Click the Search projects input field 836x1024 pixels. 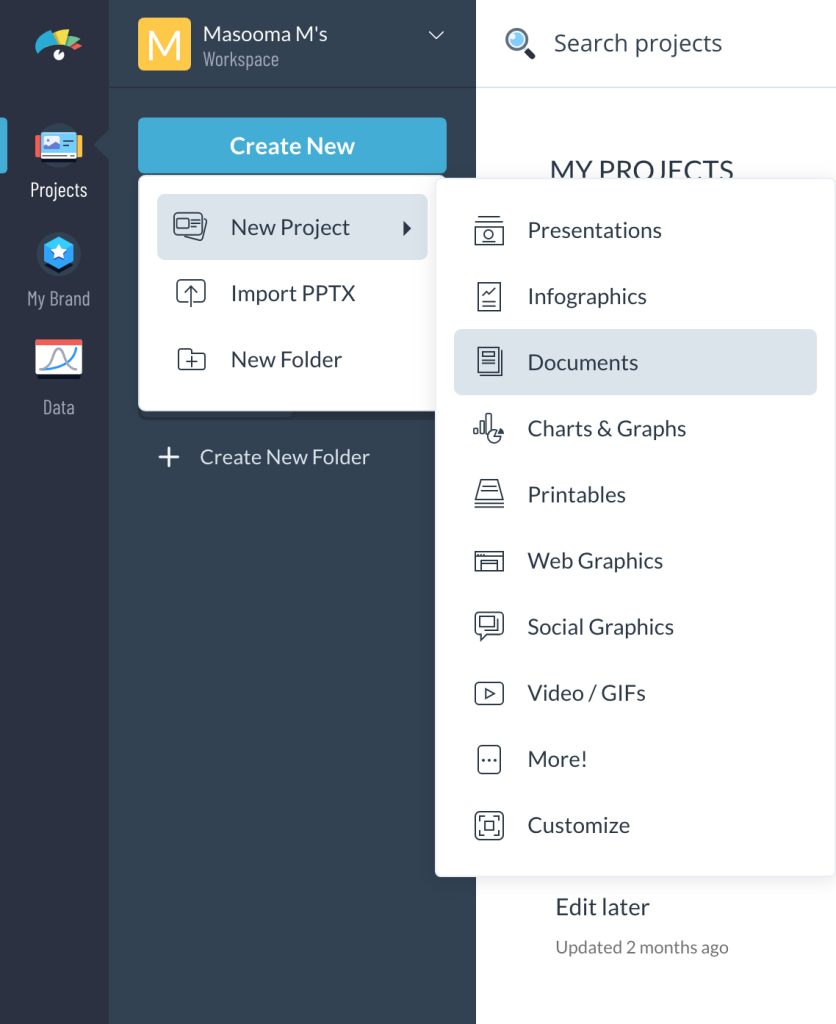click(x=637, y=43)
